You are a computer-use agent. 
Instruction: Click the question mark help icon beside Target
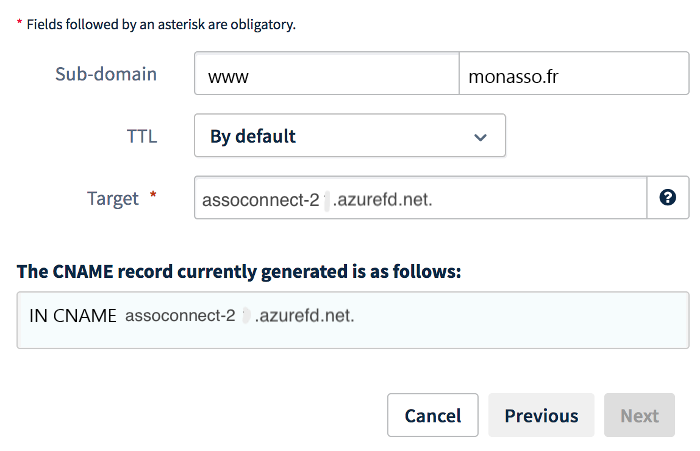coord(667,197)
